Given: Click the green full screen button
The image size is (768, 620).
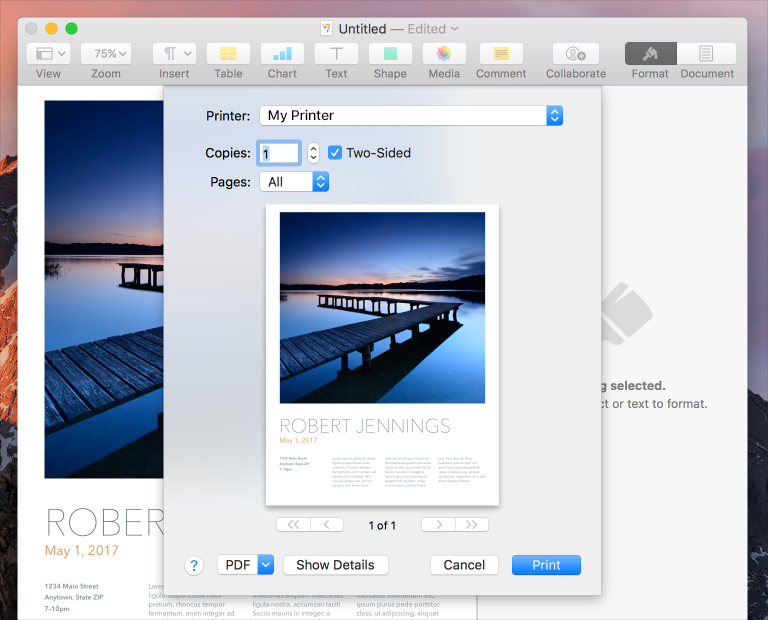Looking at the screenshot, I should [72, 28].
